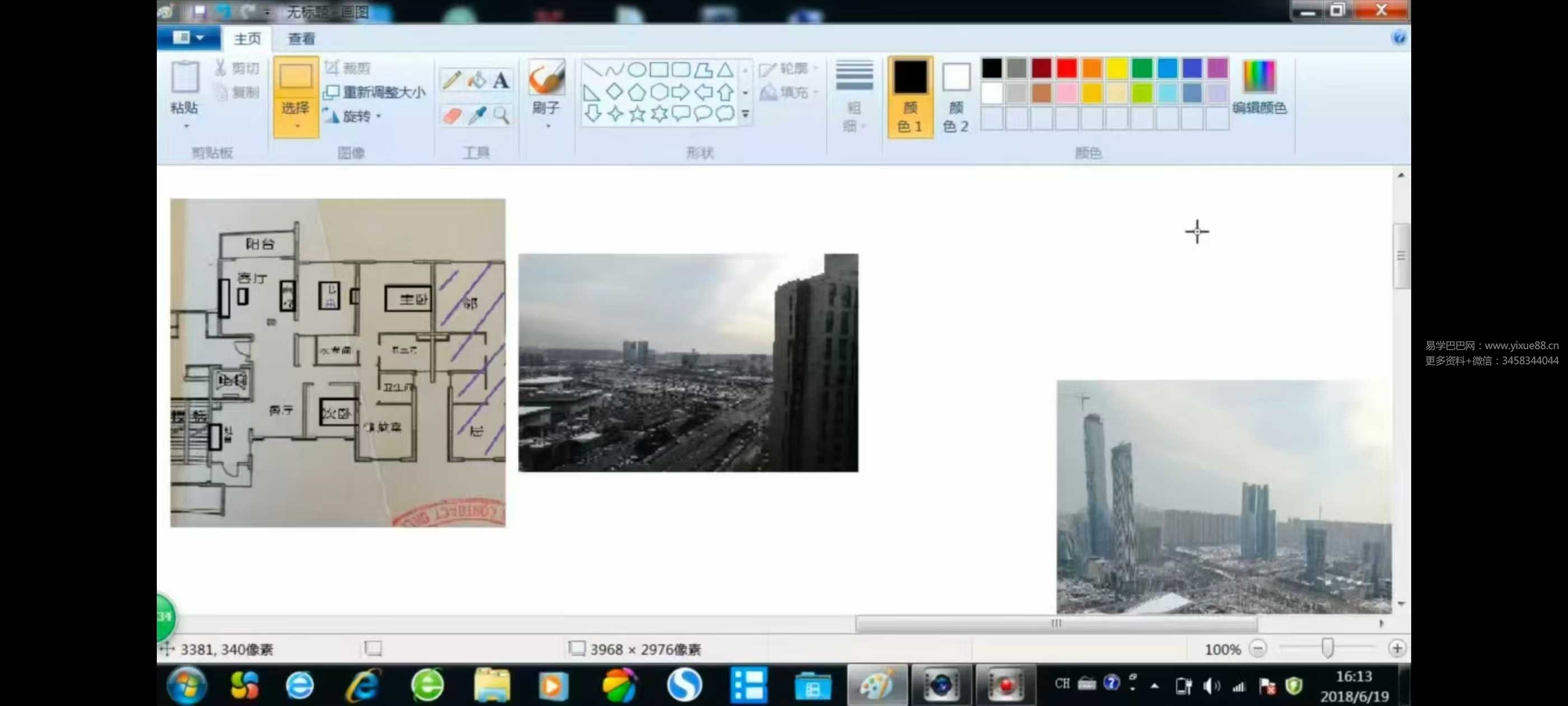Activate Color 1 (颜色1) selector
The image size is (1568, 706).
click(910, 96)
